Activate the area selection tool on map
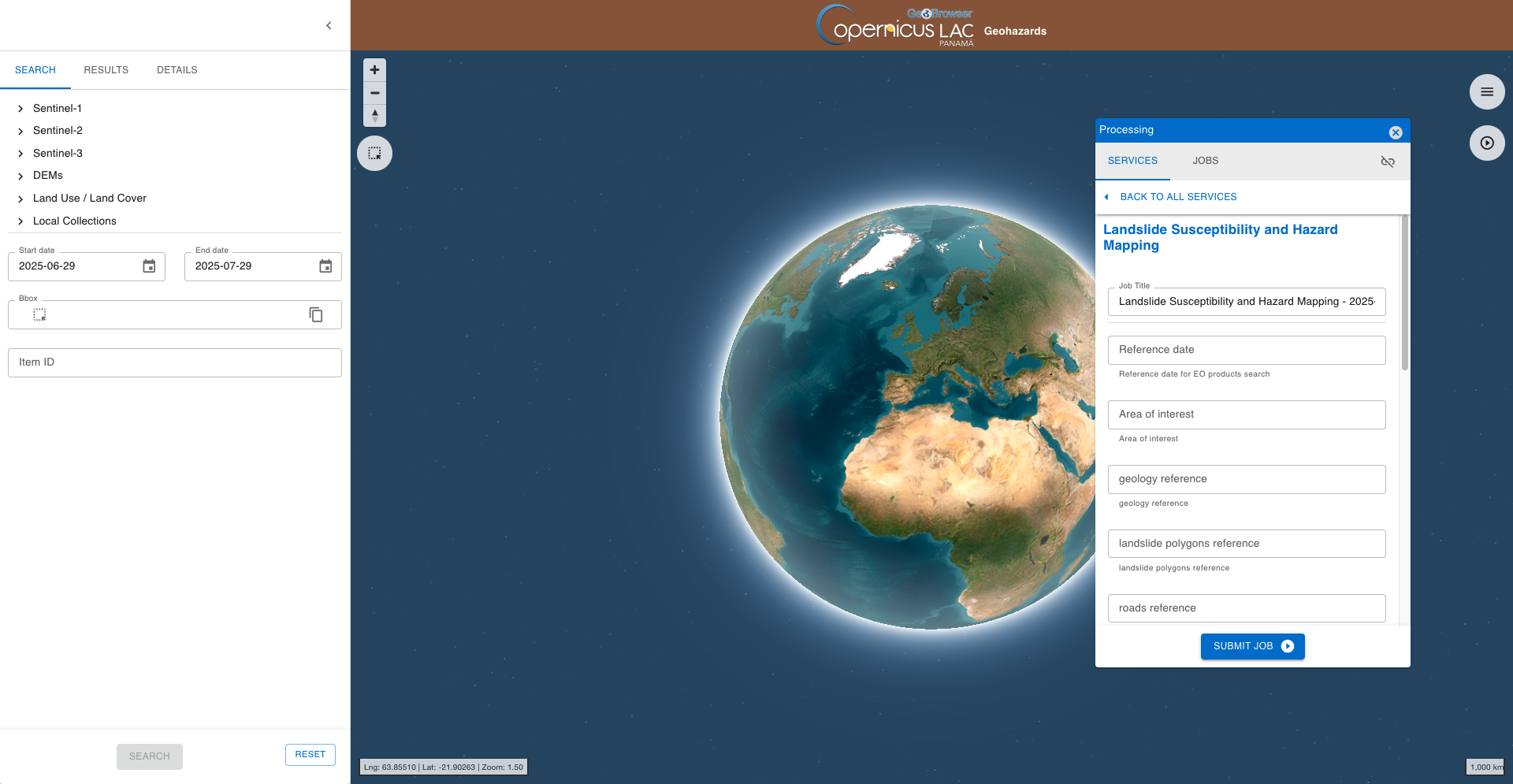Image resolution: width=1513 pixels, height=784 pixels. pyautogui.click(x=374, y=154)
